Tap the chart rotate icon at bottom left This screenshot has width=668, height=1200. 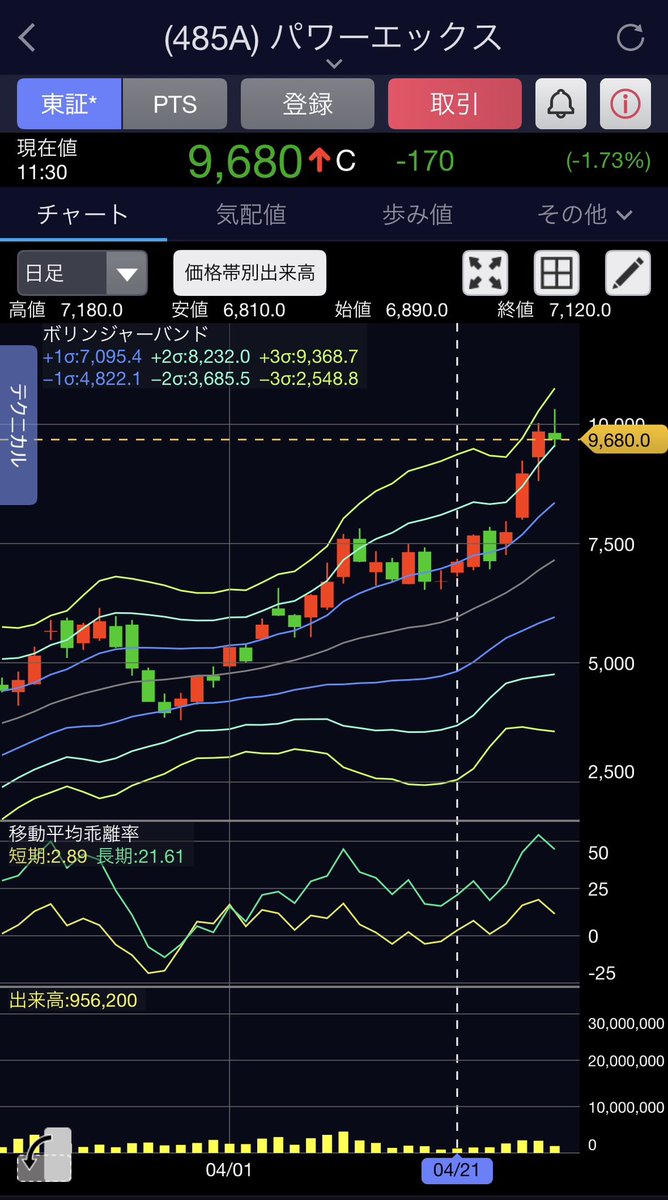click(44, 1156)
